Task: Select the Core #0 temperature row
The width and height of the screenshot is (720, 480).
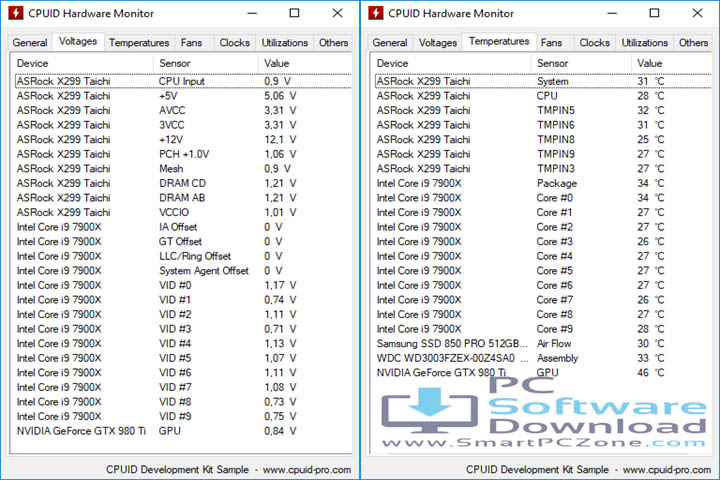Action: coord(543,198)
